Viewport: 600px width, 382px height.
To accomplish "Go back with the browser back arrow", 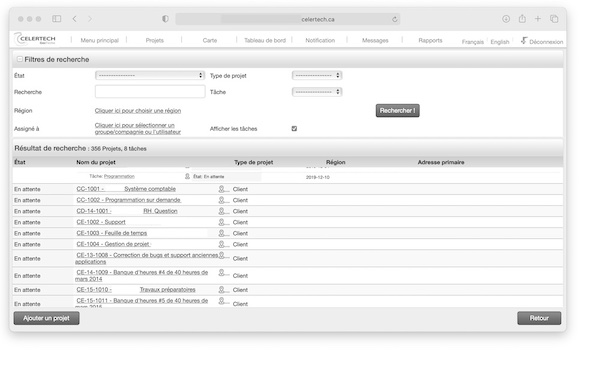I will pyautogui.click(x=75, y=19).
